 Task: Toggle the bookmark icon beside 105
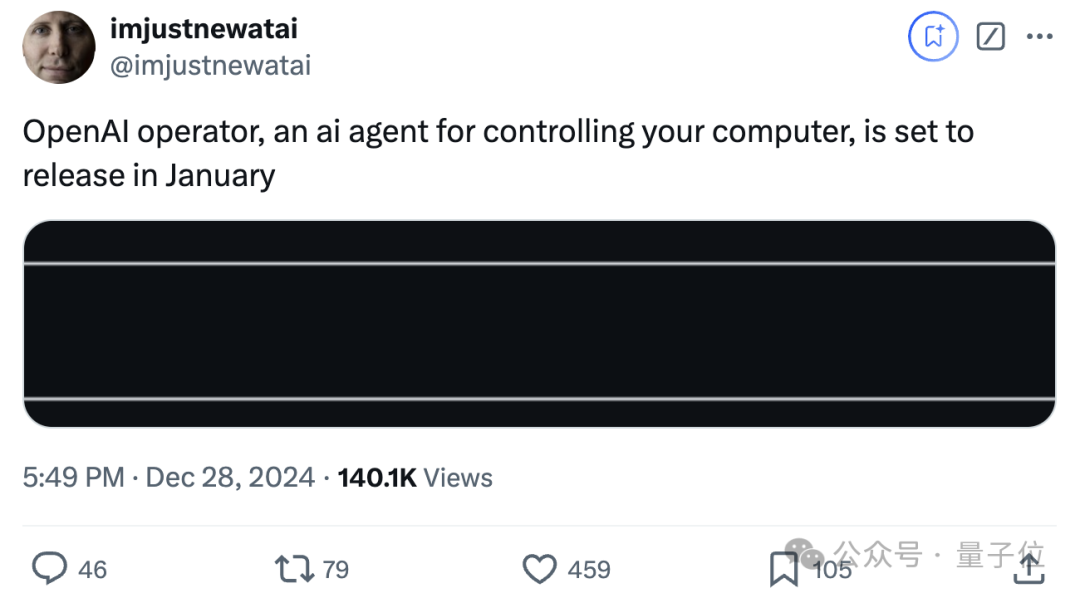(x=783, y=569)
